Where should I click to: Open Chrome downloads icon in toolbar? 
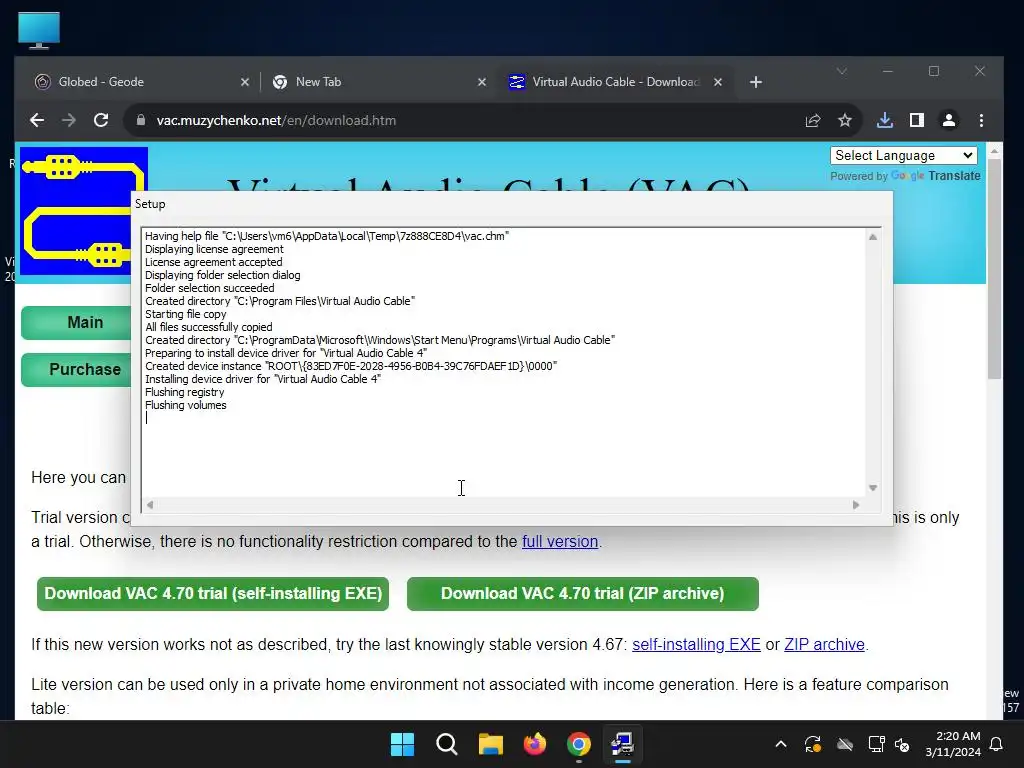884,120
